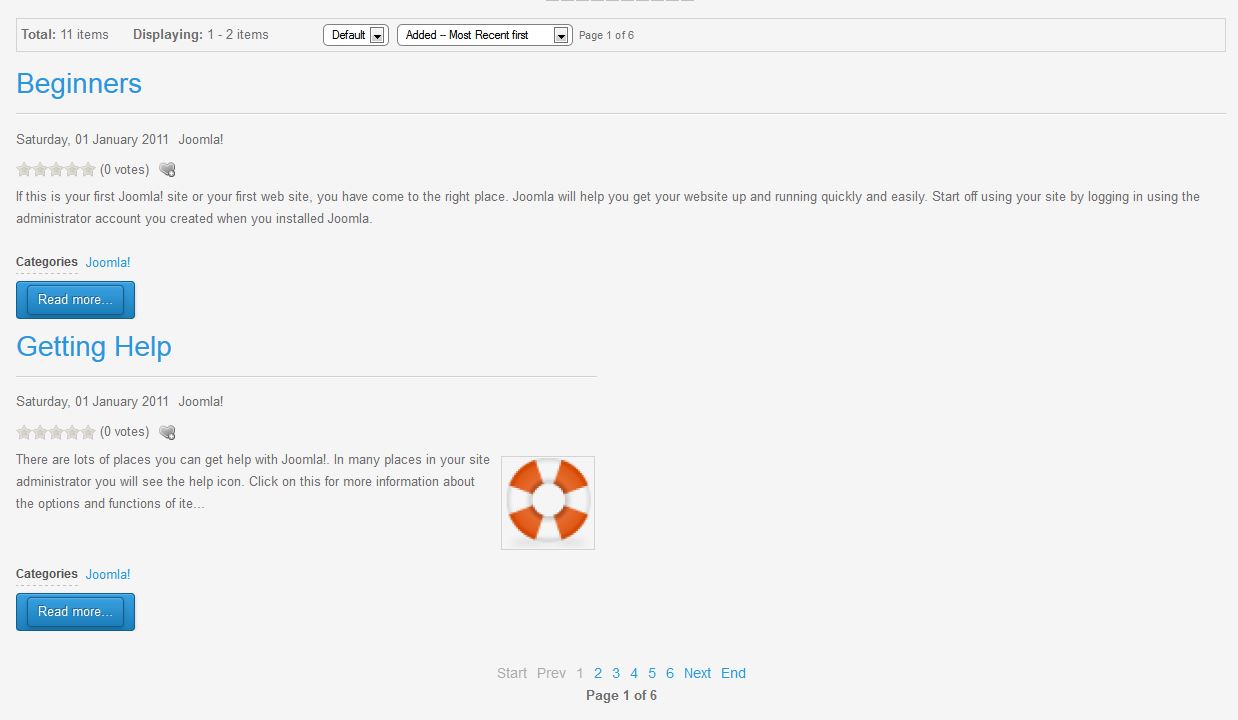The image size is (1238, 720).
Task: Click 'Displaying: 1 - 2 items' text
Action: pos(201,35)
